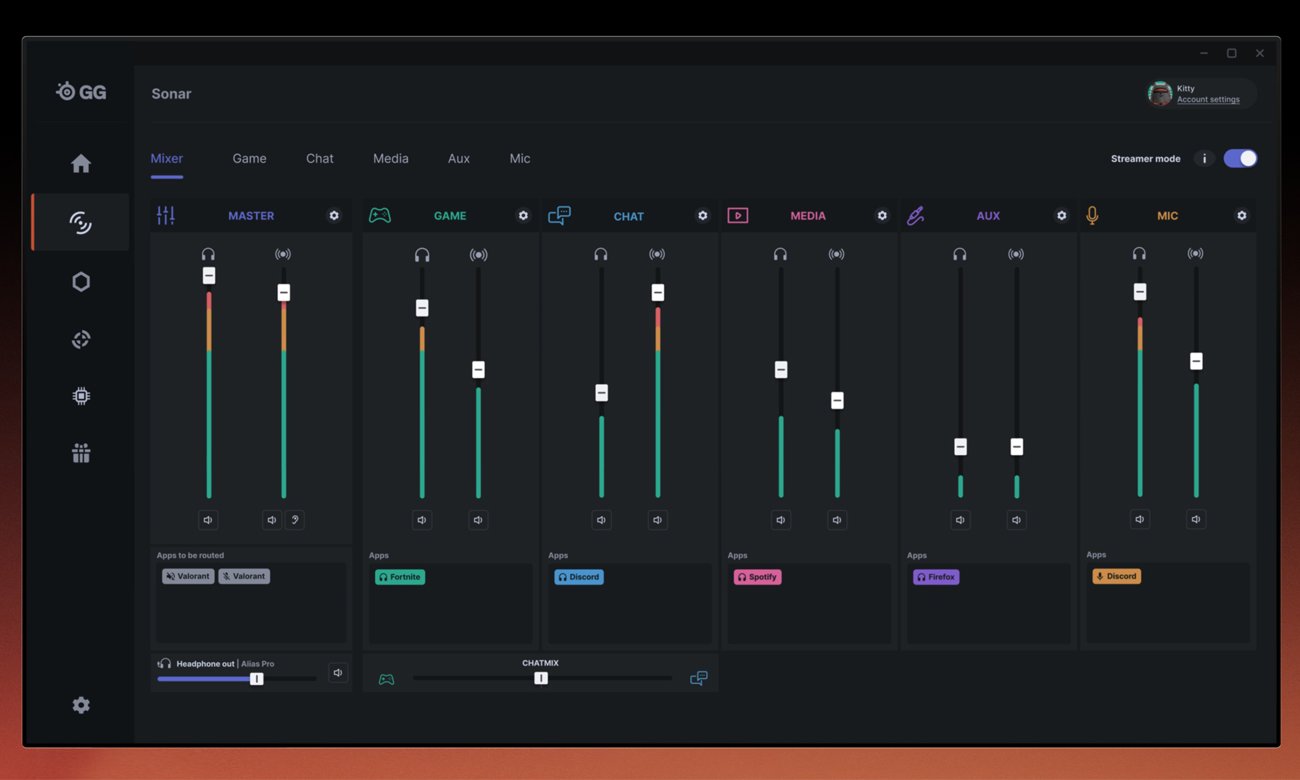Click the Mic headphone volume fader handle
1300x780 pixels.
(x=1140, y=292)
